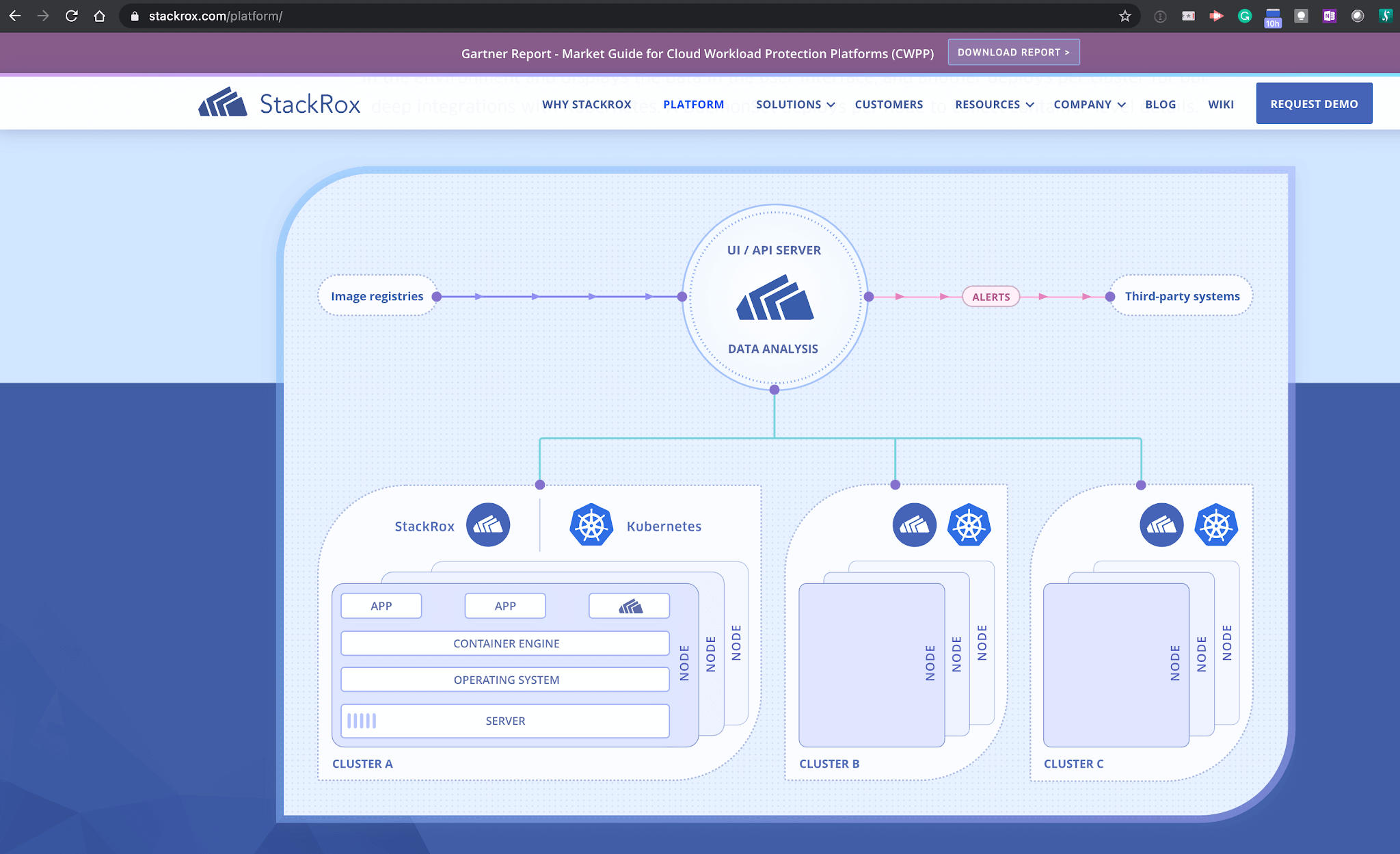
Task: Click the StackRox logo in the navigation bar
Action: 278,103
